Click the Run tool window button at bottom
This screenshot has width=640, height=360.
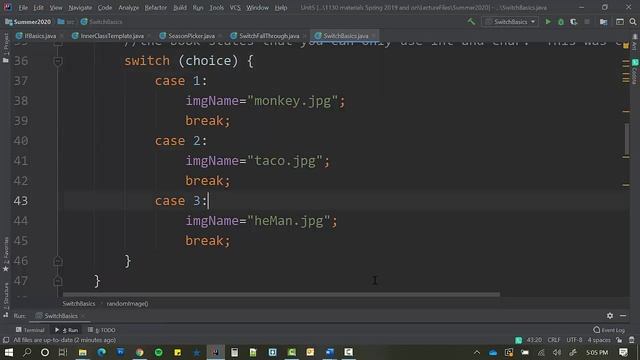(x=67, y=330)
